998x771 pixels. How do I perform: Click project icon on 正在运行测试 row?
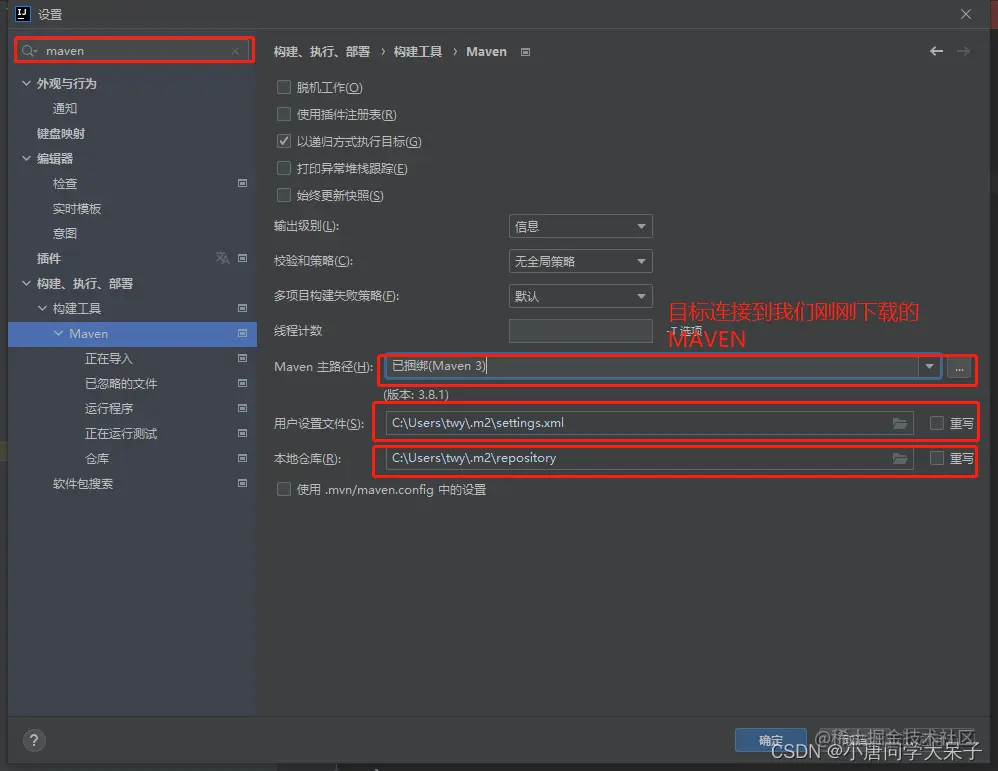242,433
